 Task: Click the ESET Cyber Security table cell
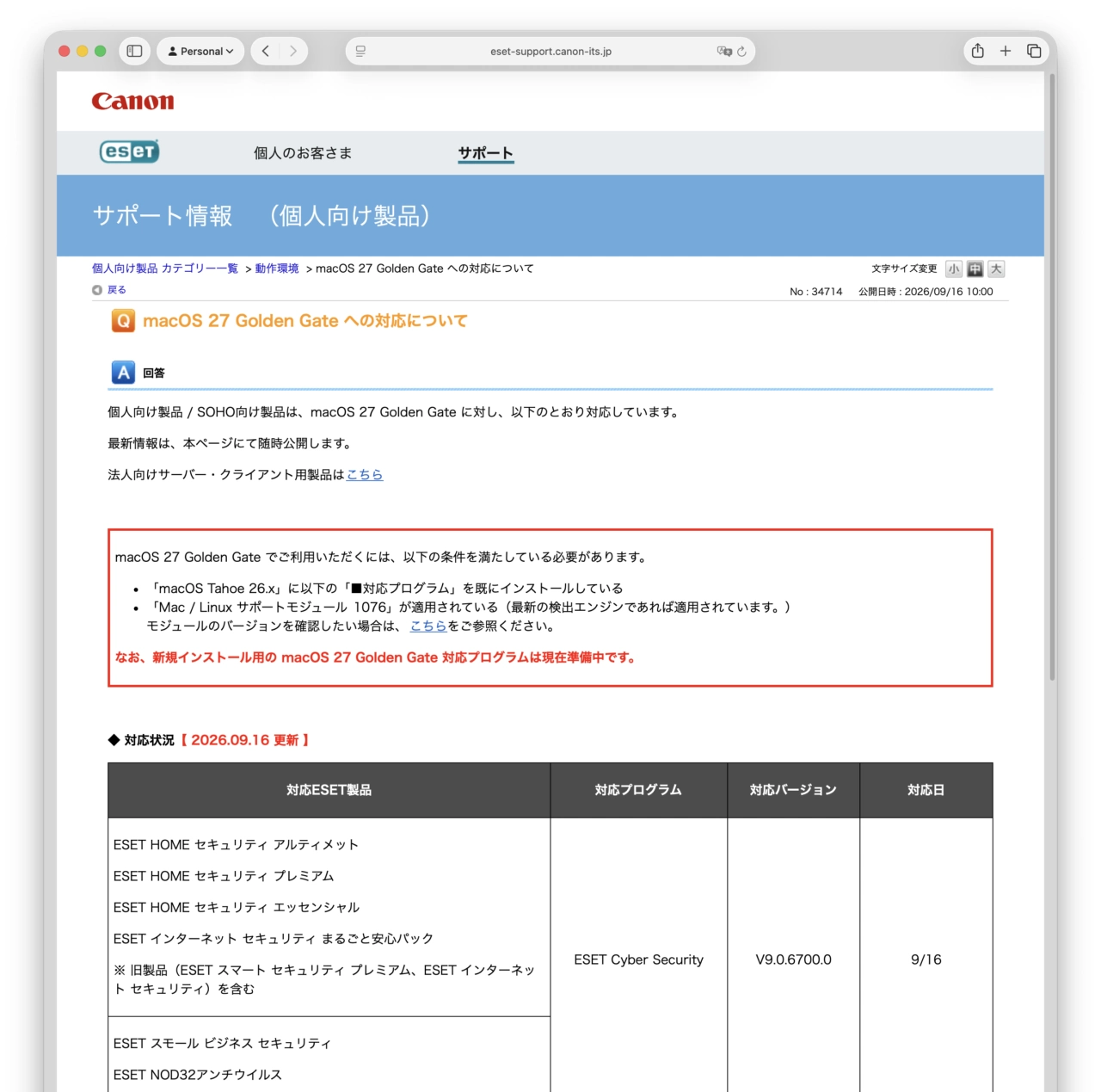[x=639, y=959]
